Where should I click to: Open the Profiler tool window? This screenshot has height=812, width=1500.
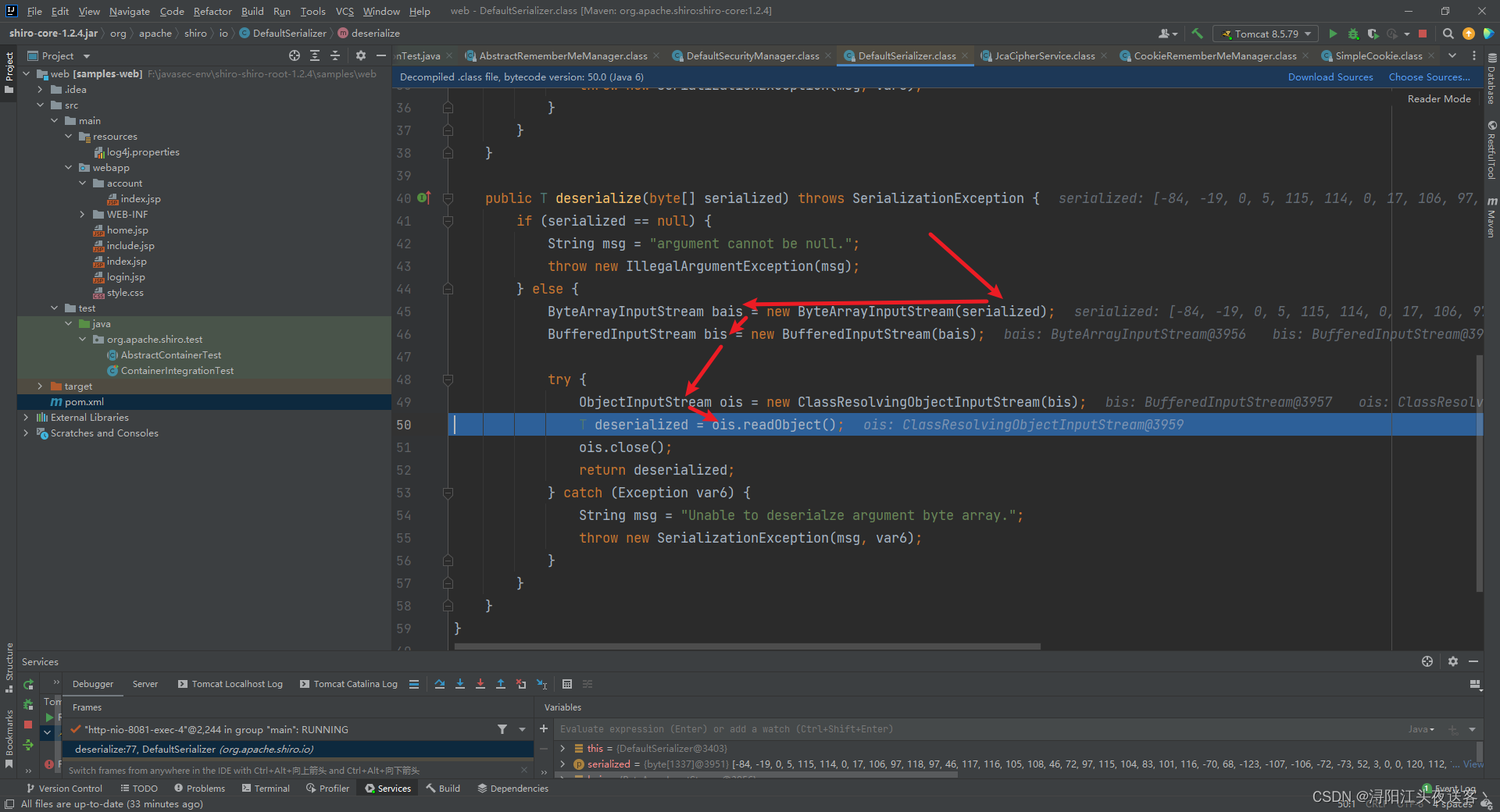[x=328, y=789]
